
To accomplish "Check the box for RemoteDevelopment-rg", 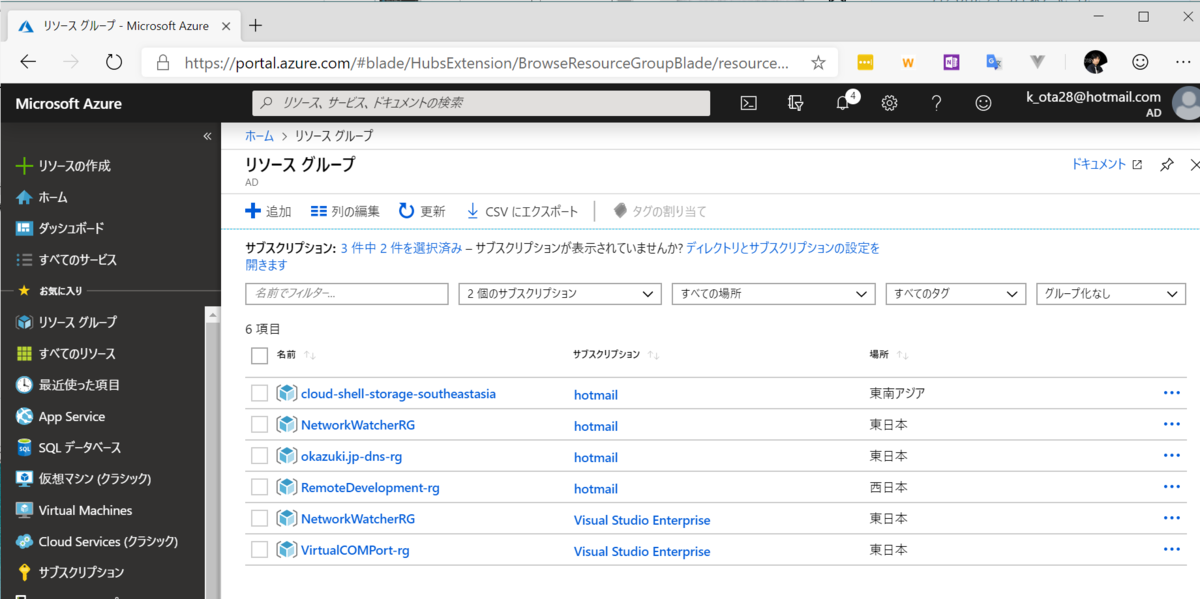I will point(260,487).
